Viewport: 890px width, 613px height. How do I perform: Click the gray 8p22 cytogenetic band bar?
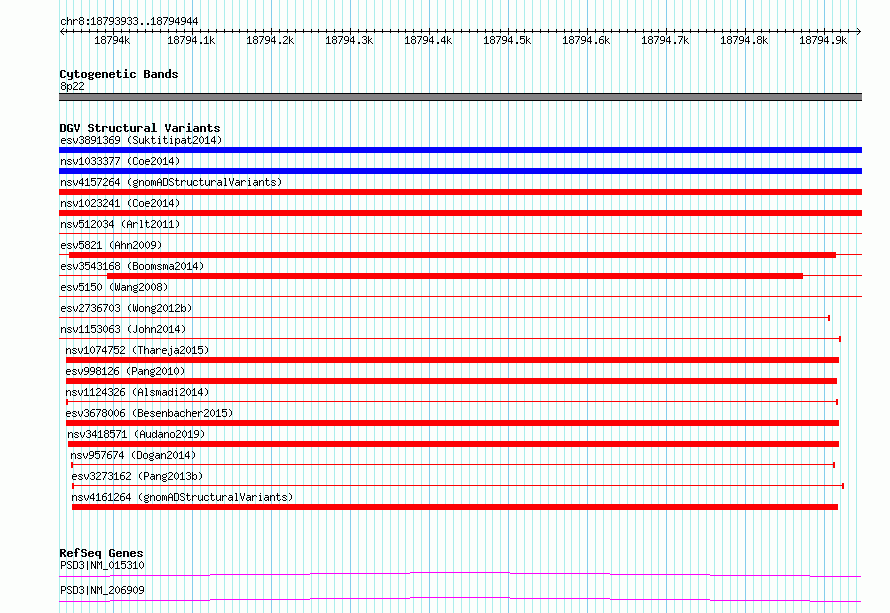460,97
